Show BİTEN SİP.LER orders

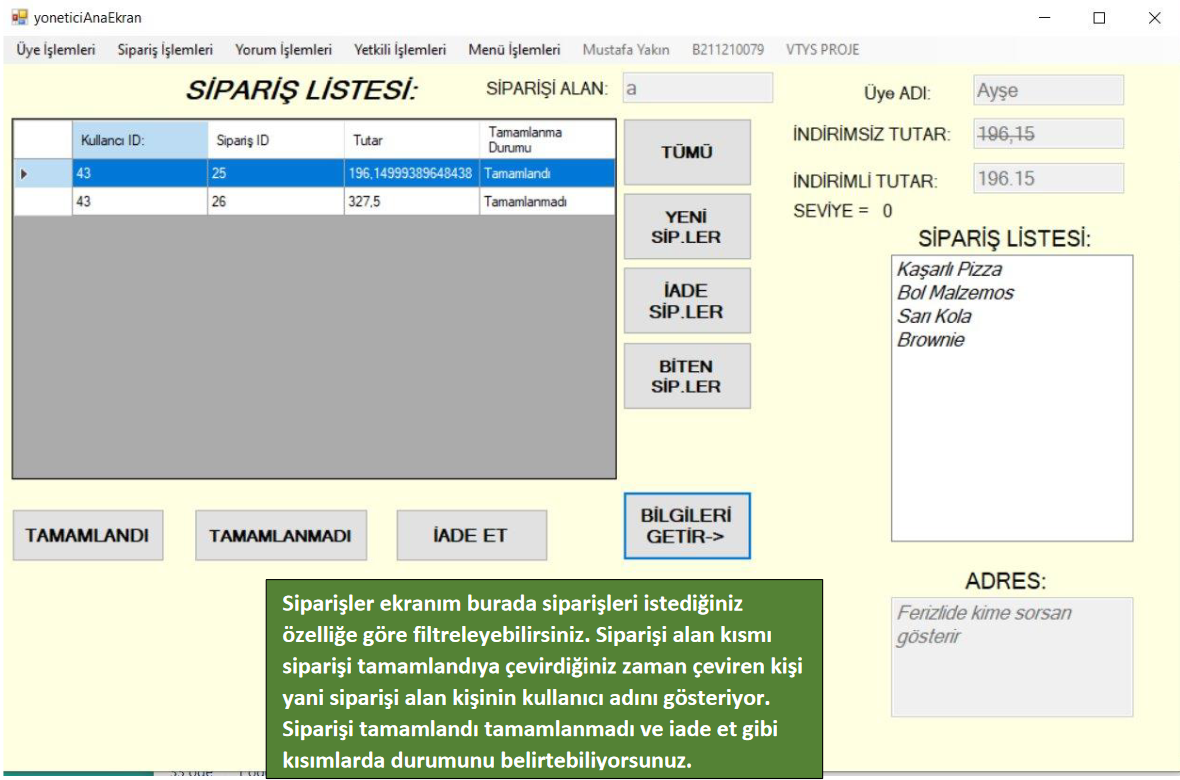(687, 376)
